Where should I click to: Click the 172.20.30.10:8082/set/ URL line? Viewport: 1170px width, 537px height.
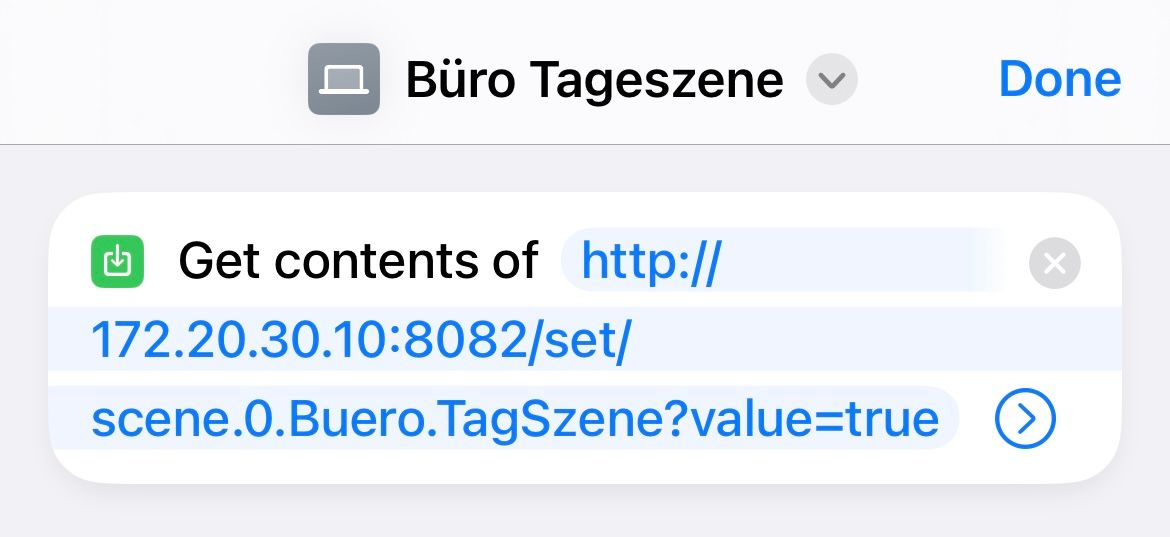[x=361, y=339]
